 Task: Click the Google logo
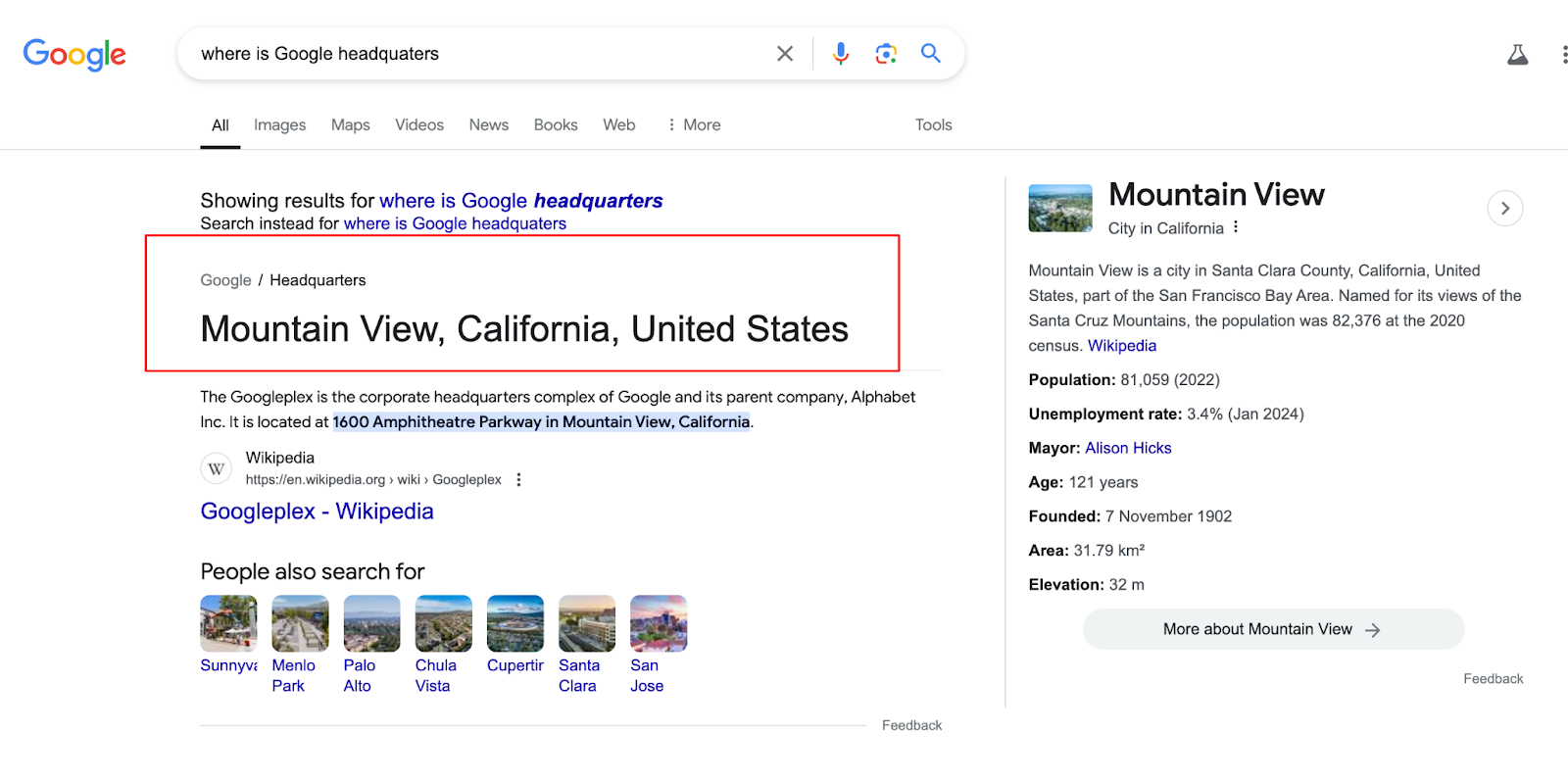click(x=74, y=55)
